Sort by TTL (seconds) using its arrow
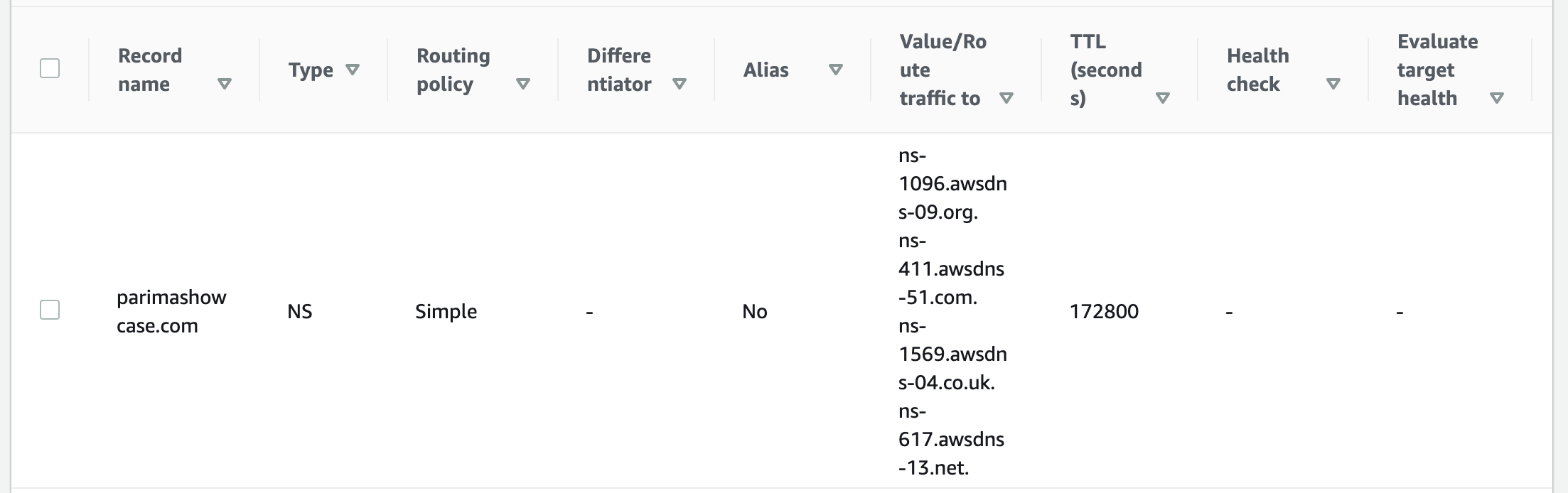The width and height of the screenshot is (1568, 493). pyautogui.click(x=1163, y=98)
